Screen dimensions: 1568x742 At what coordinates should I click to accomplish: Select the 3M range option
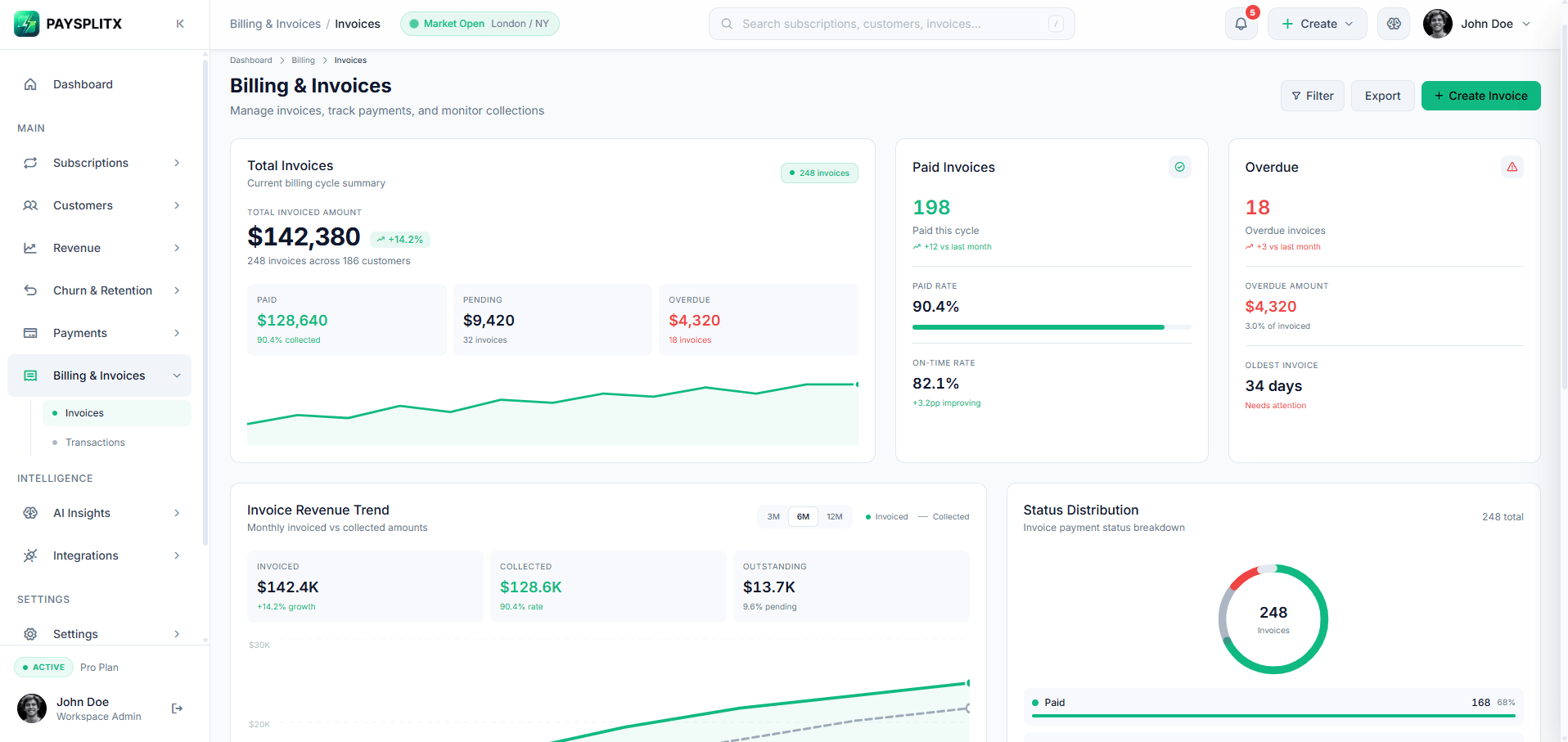[773, 516]
